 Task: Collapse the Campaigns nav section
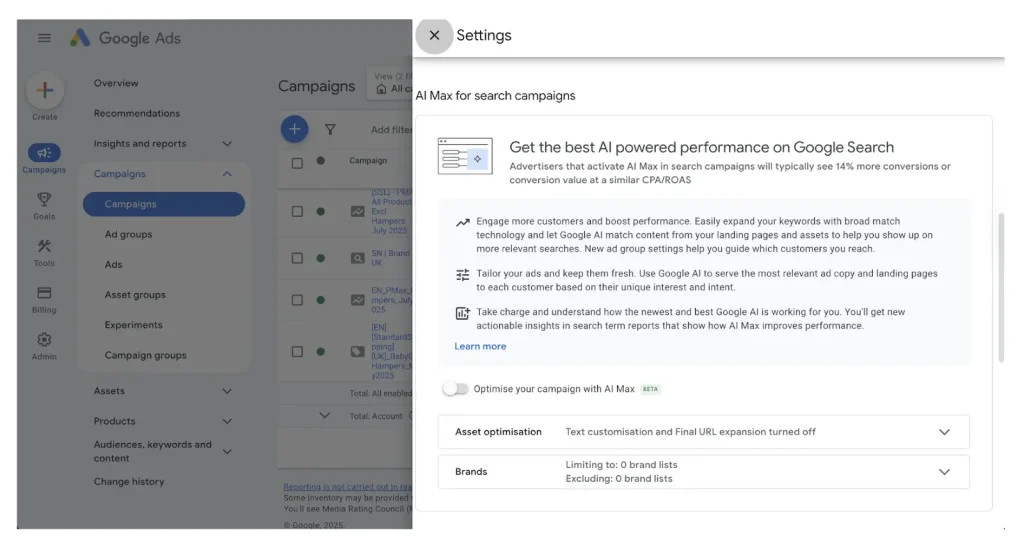coord(227,174)
